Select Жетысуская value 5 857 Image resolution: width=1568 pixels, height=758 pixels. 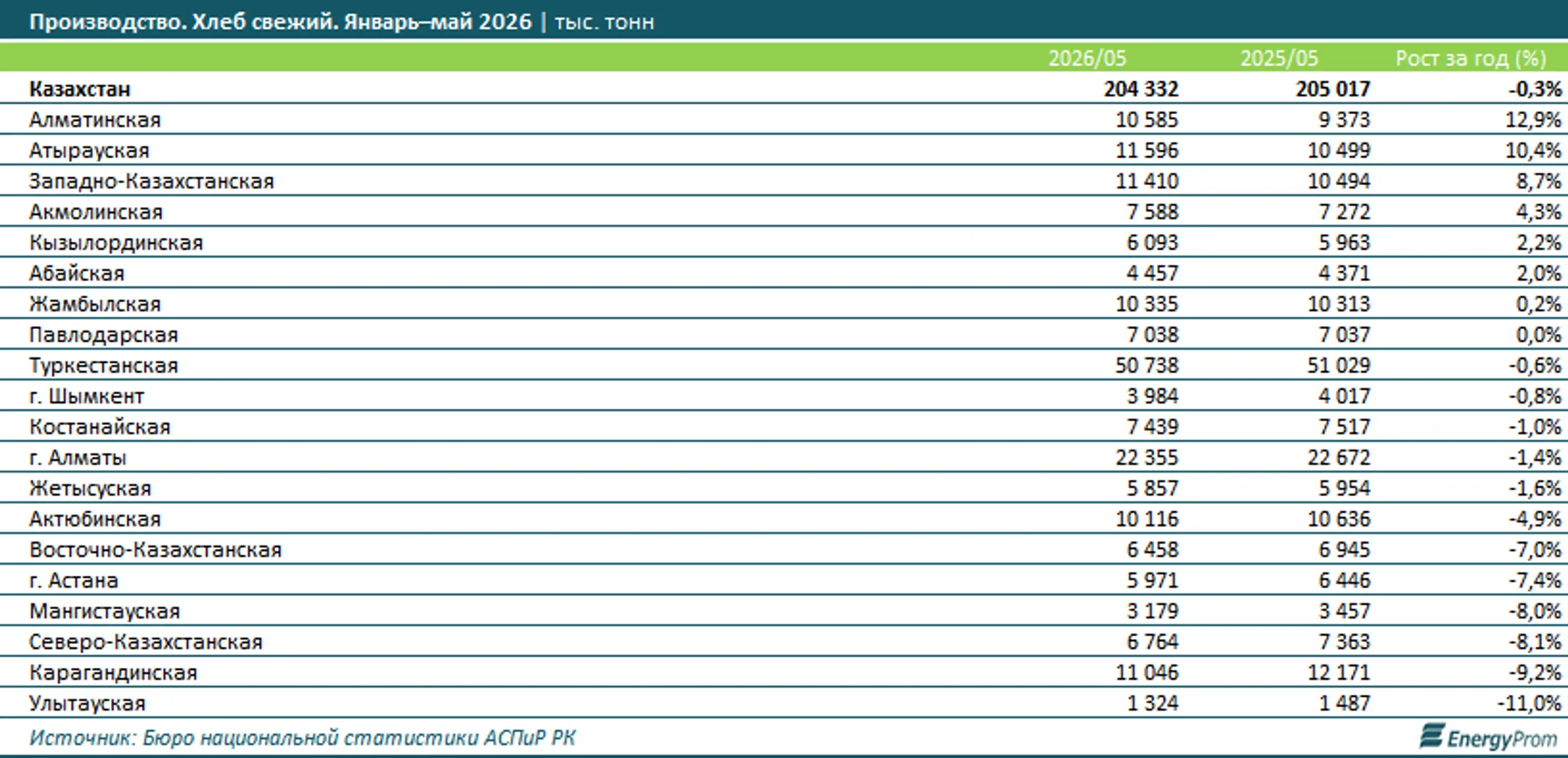pyautogui.click(x=1153, y=489)
